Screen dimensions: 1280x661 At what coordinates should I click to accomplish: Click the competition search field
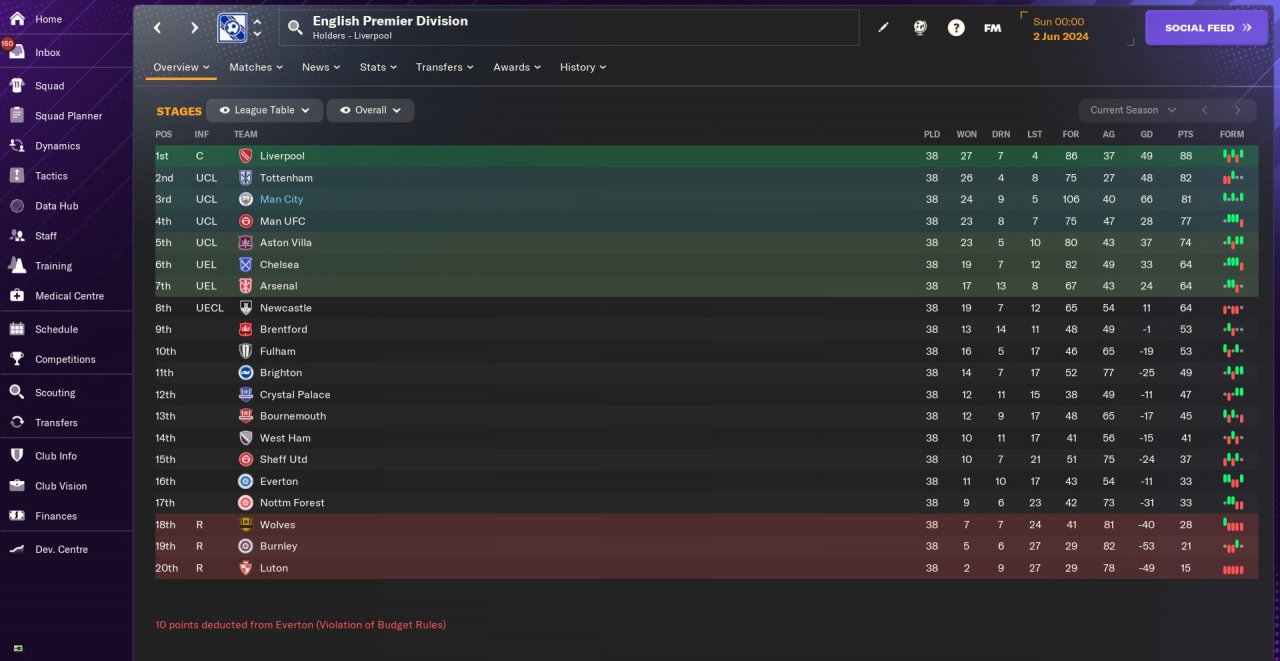[570, 28]
